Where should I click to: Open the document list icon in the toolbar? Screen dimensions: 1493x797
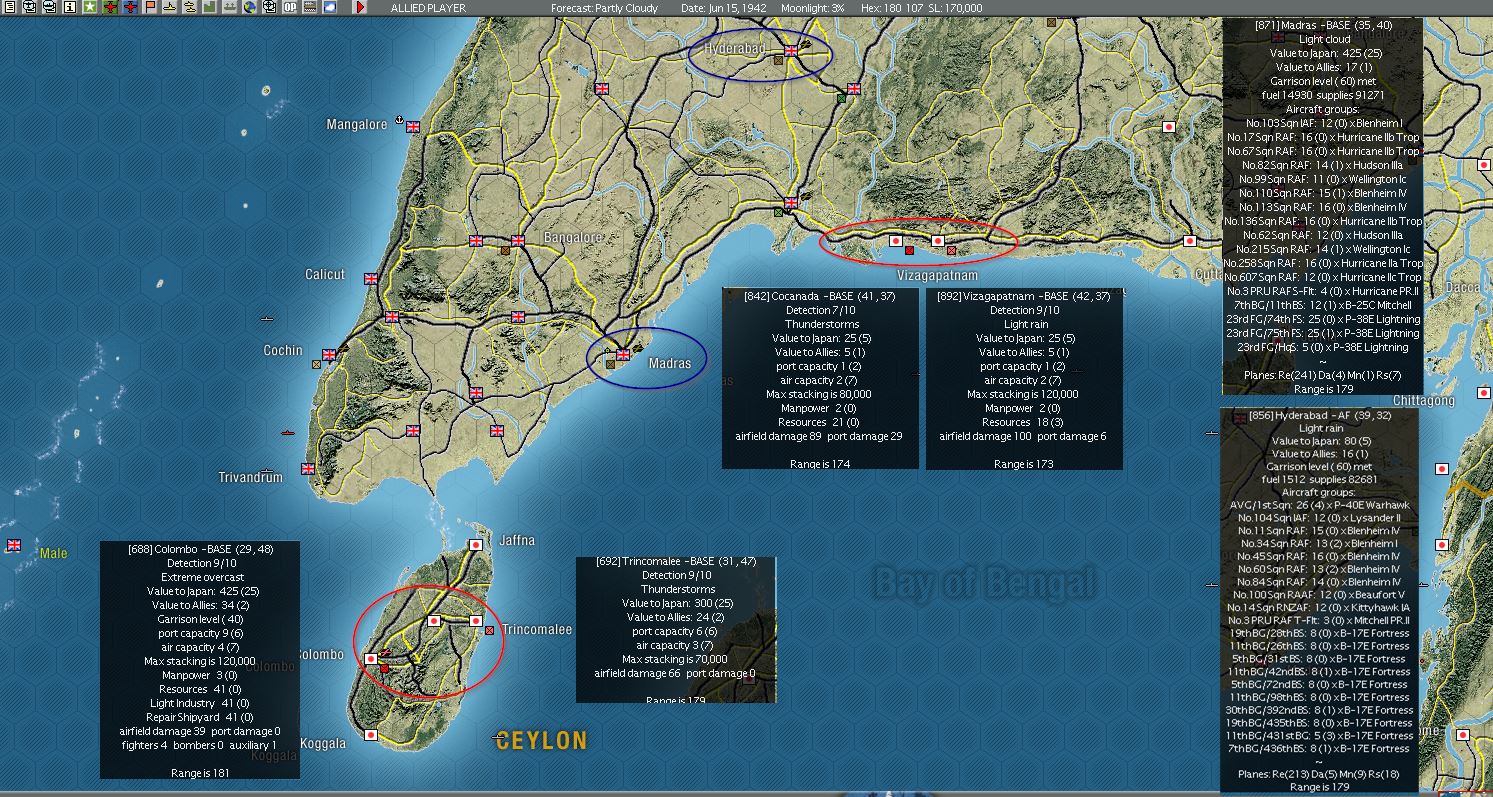click(9, 7)
